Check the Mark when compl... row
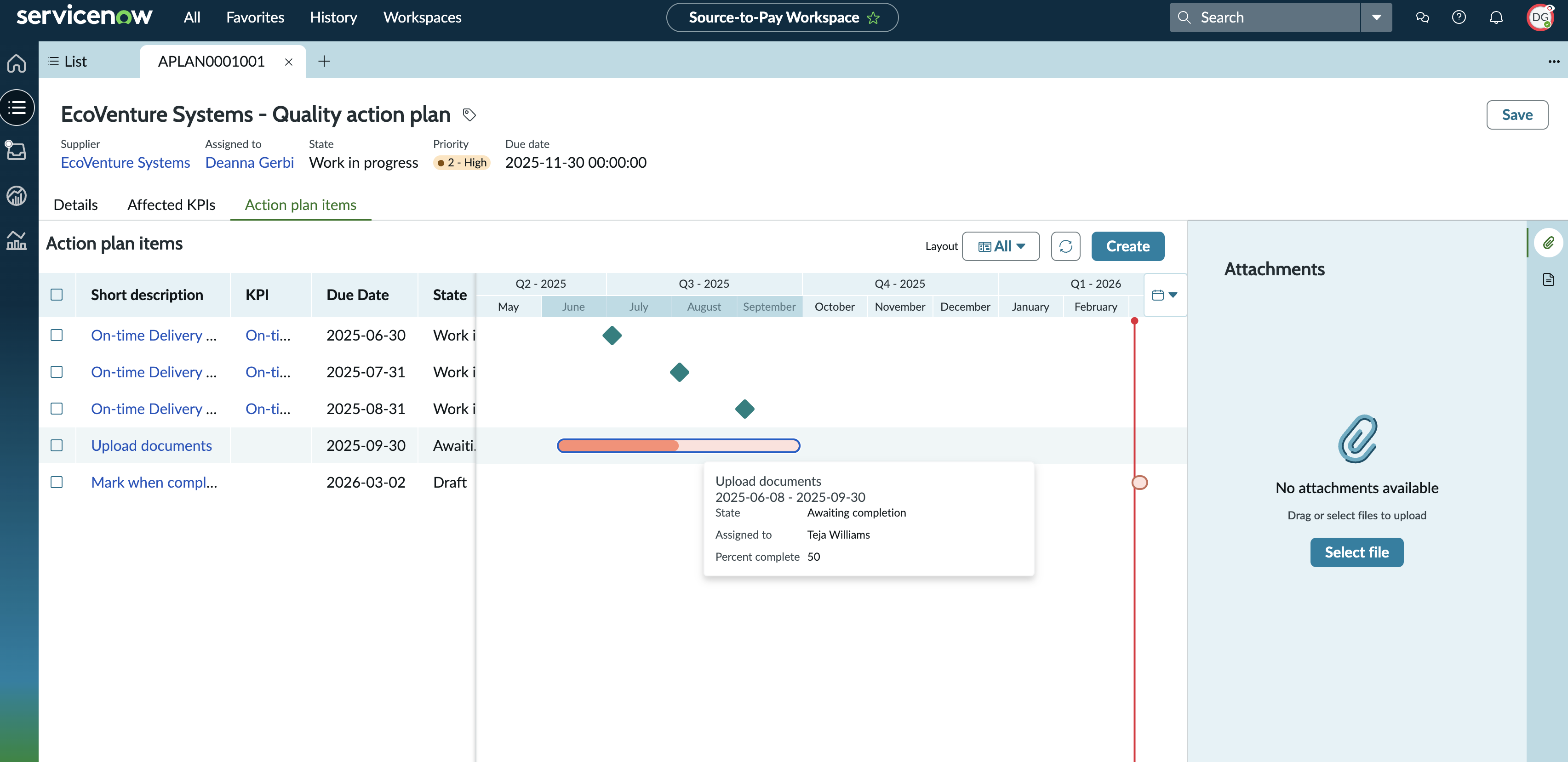Image resolution: width=1568 pixels, height=762 pixels. (57, 482)
